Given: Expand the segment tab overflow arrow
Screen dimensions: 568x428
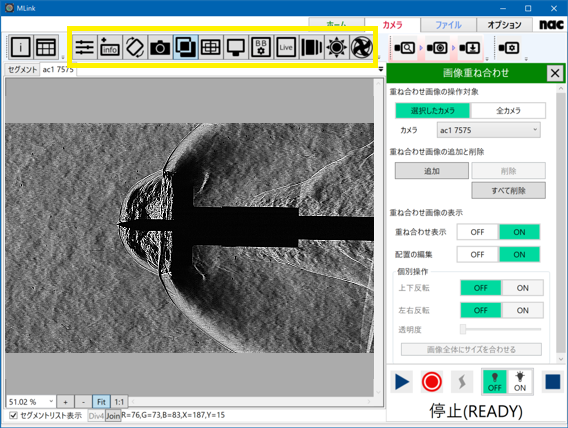Looking at the screenshot, I should (380, 69).
